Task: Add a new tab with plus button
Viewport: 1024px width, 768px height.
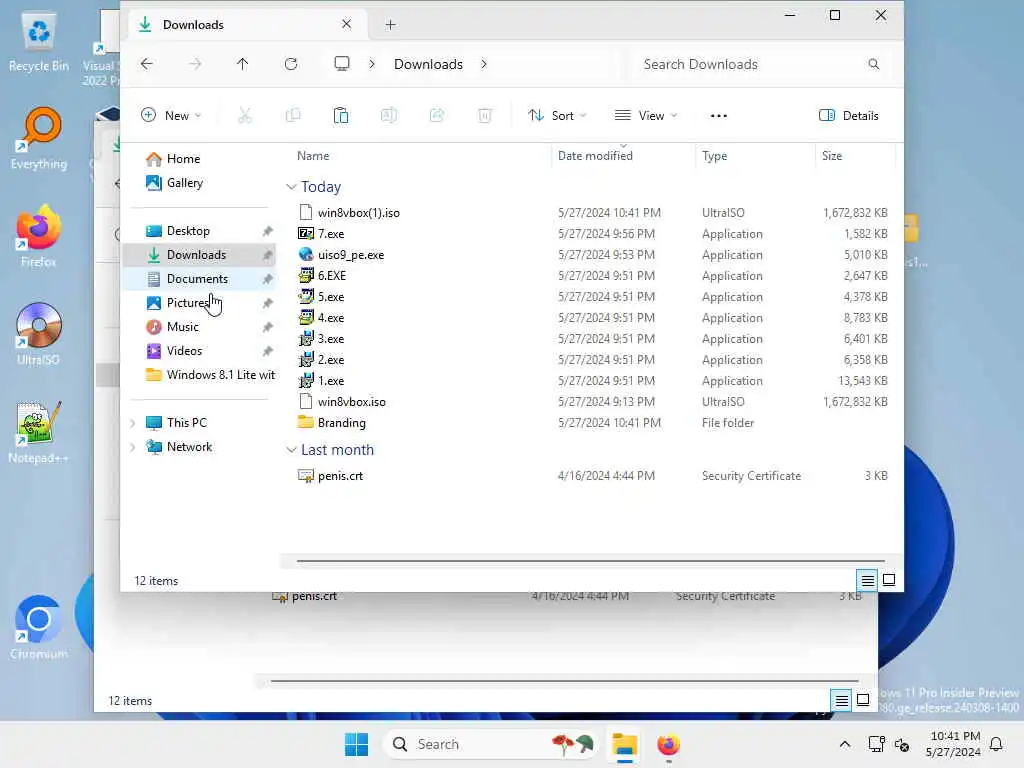Action: pyautogui.click(x=391, y=25)
